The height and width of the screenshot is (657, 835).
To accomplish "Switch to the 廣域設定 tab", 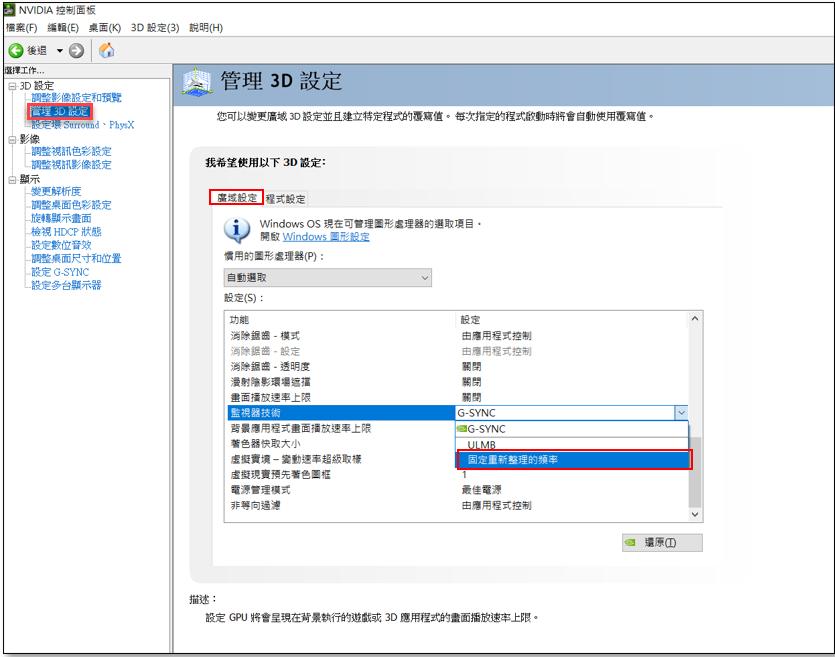I will (237, 198).
